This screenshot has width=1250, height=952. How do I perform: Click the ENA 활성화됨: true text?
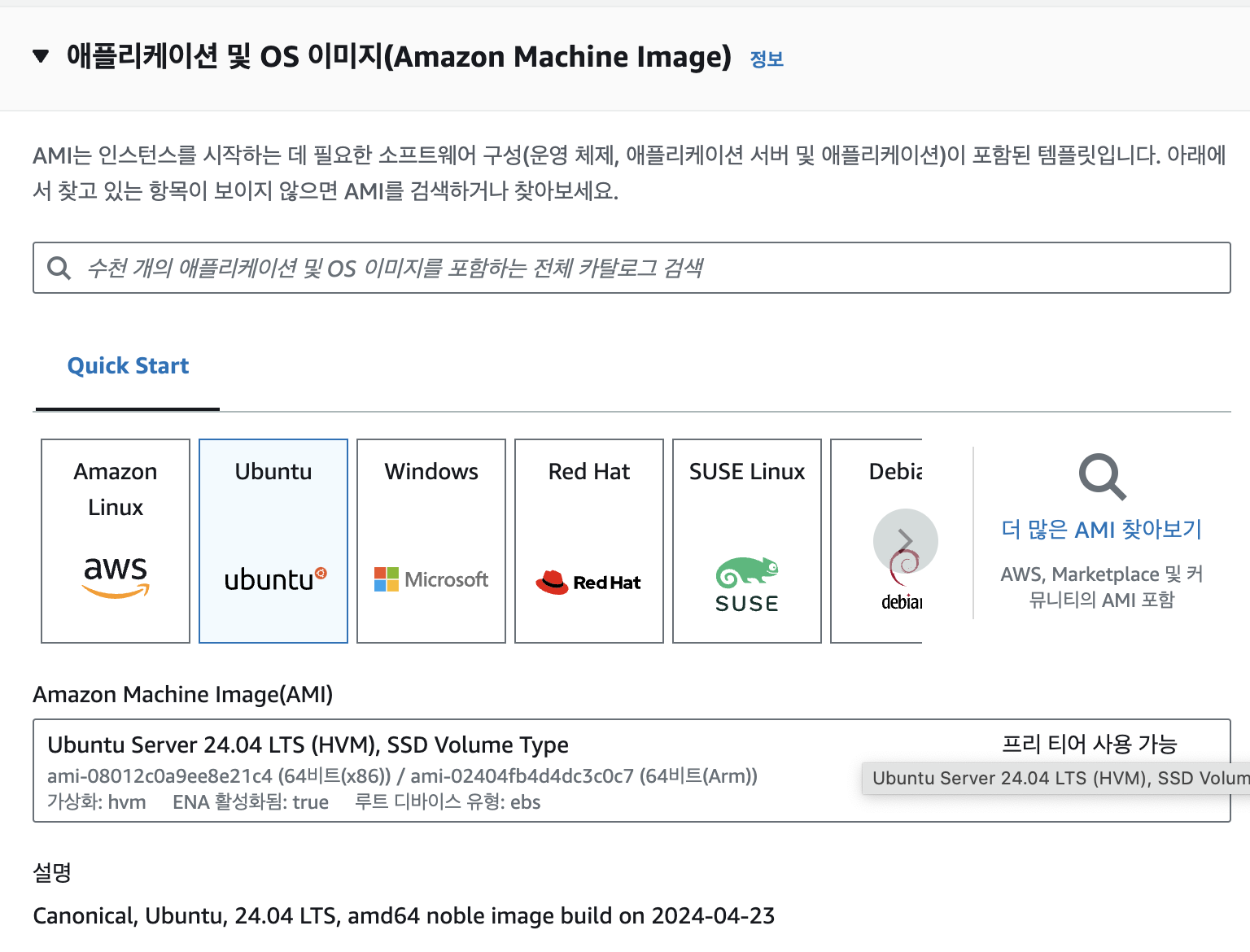(x=251, y=802)
